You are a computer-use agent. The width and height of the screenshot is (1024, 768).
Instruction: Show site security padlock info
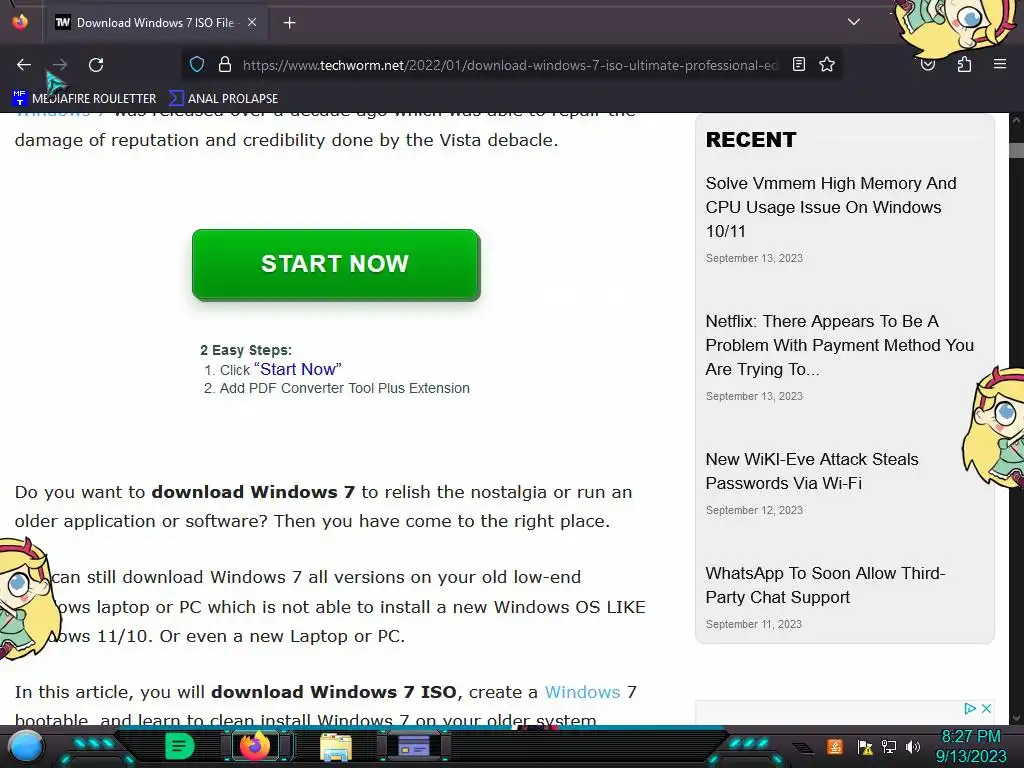point(225,65)
